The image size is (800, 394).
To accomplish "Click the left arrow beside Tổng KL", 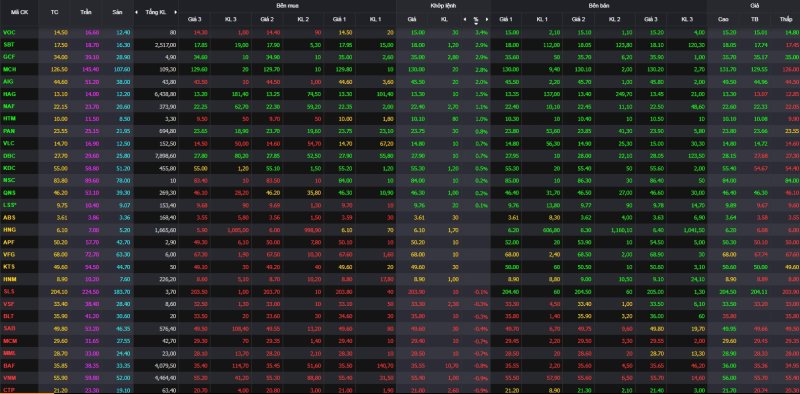I will (x=136, y=12).
